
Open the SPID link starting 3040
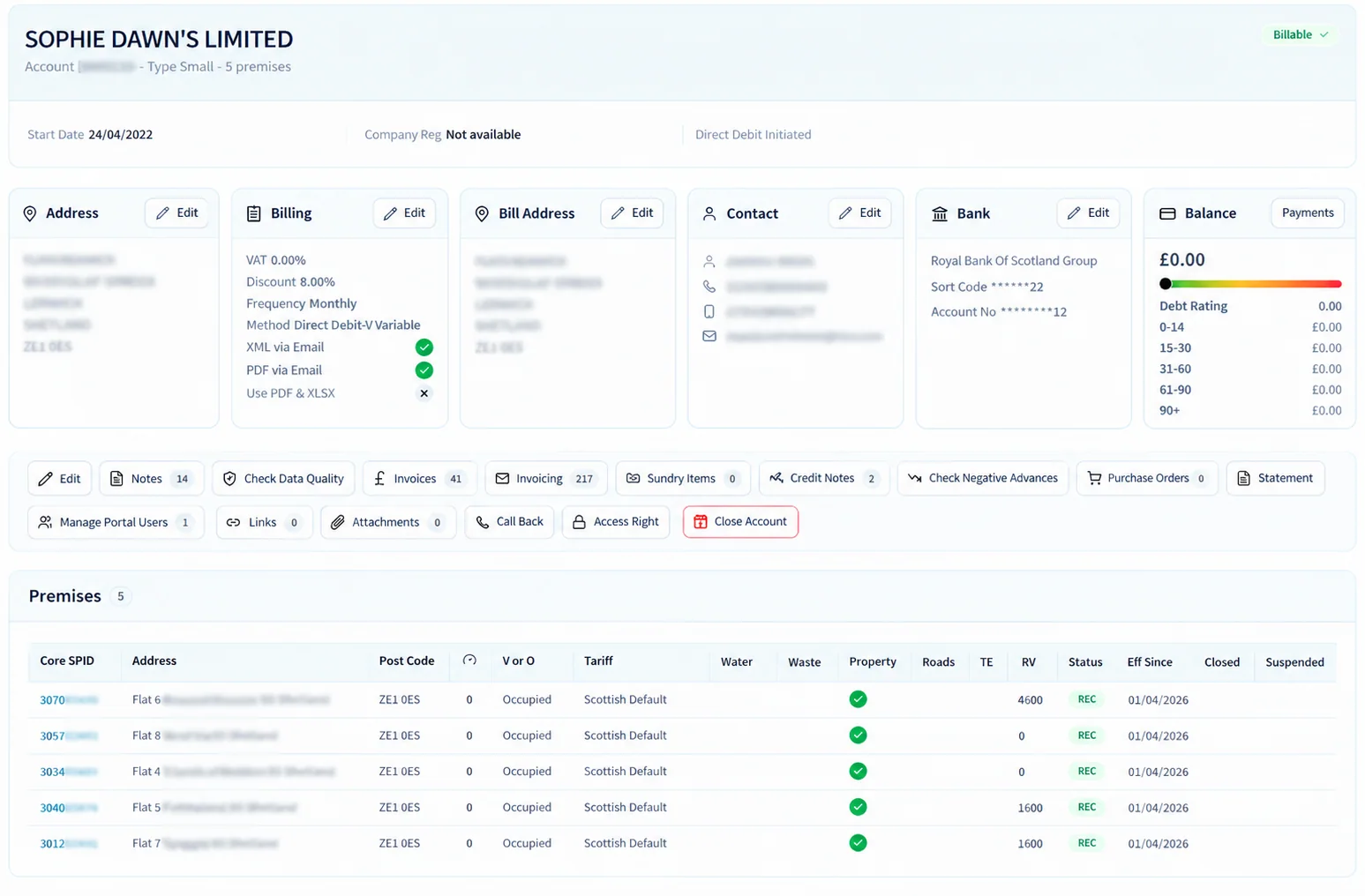(x=69, y=808)
